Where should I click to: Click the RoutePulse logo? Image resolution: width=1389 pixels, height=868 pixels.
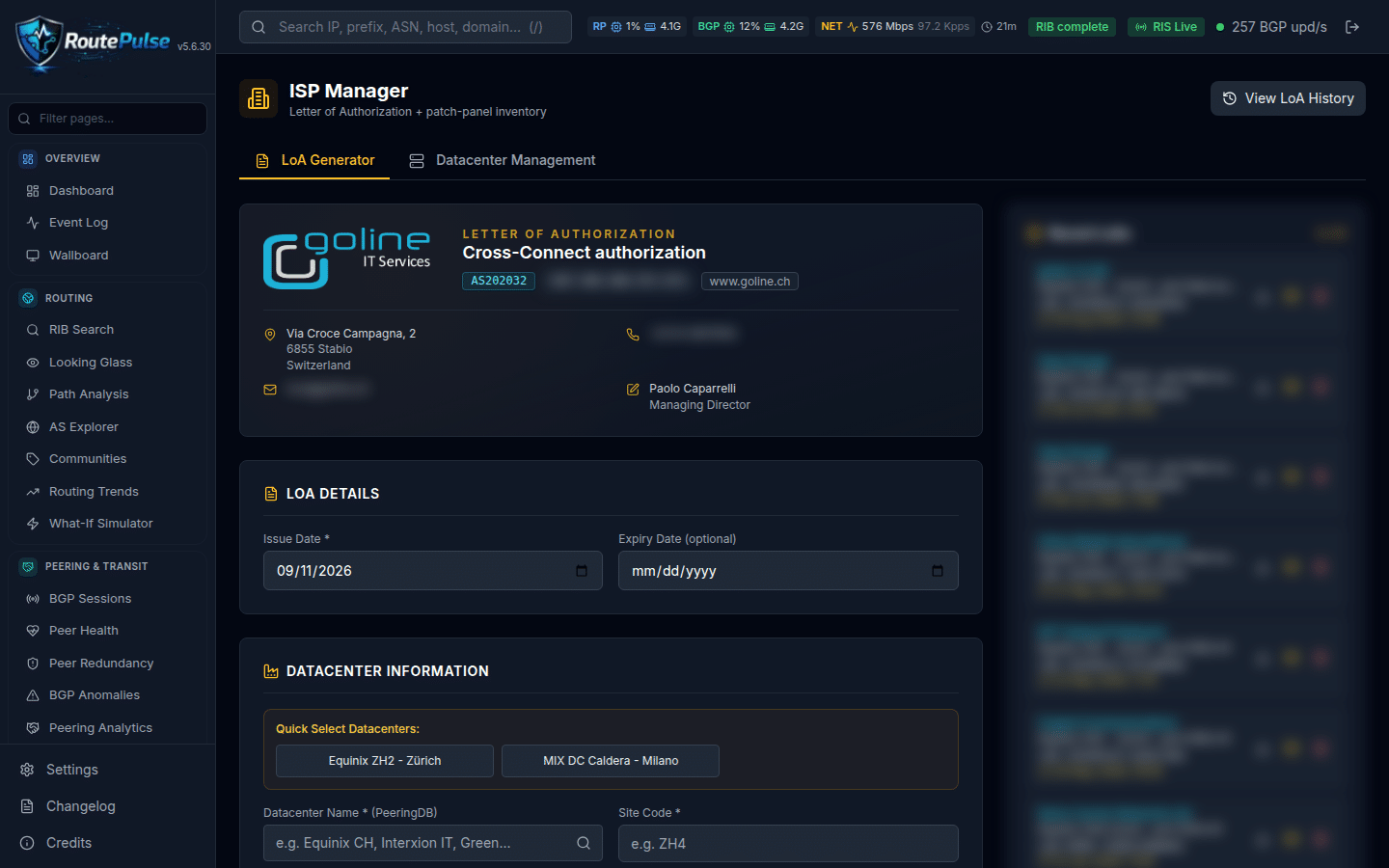point(93,43)
